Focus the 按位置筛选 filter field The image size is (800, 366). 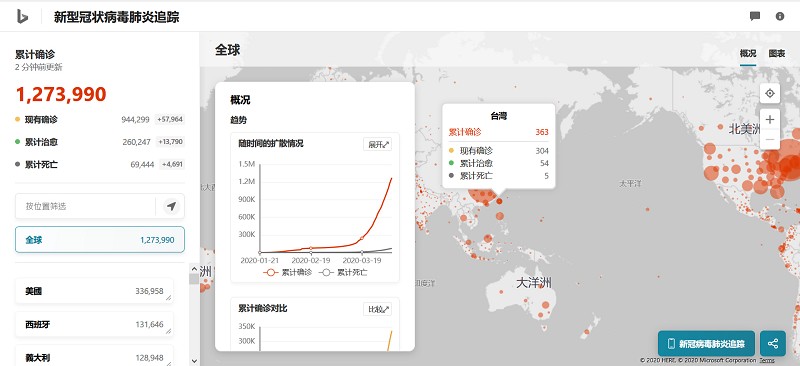[x=85, y=206]
